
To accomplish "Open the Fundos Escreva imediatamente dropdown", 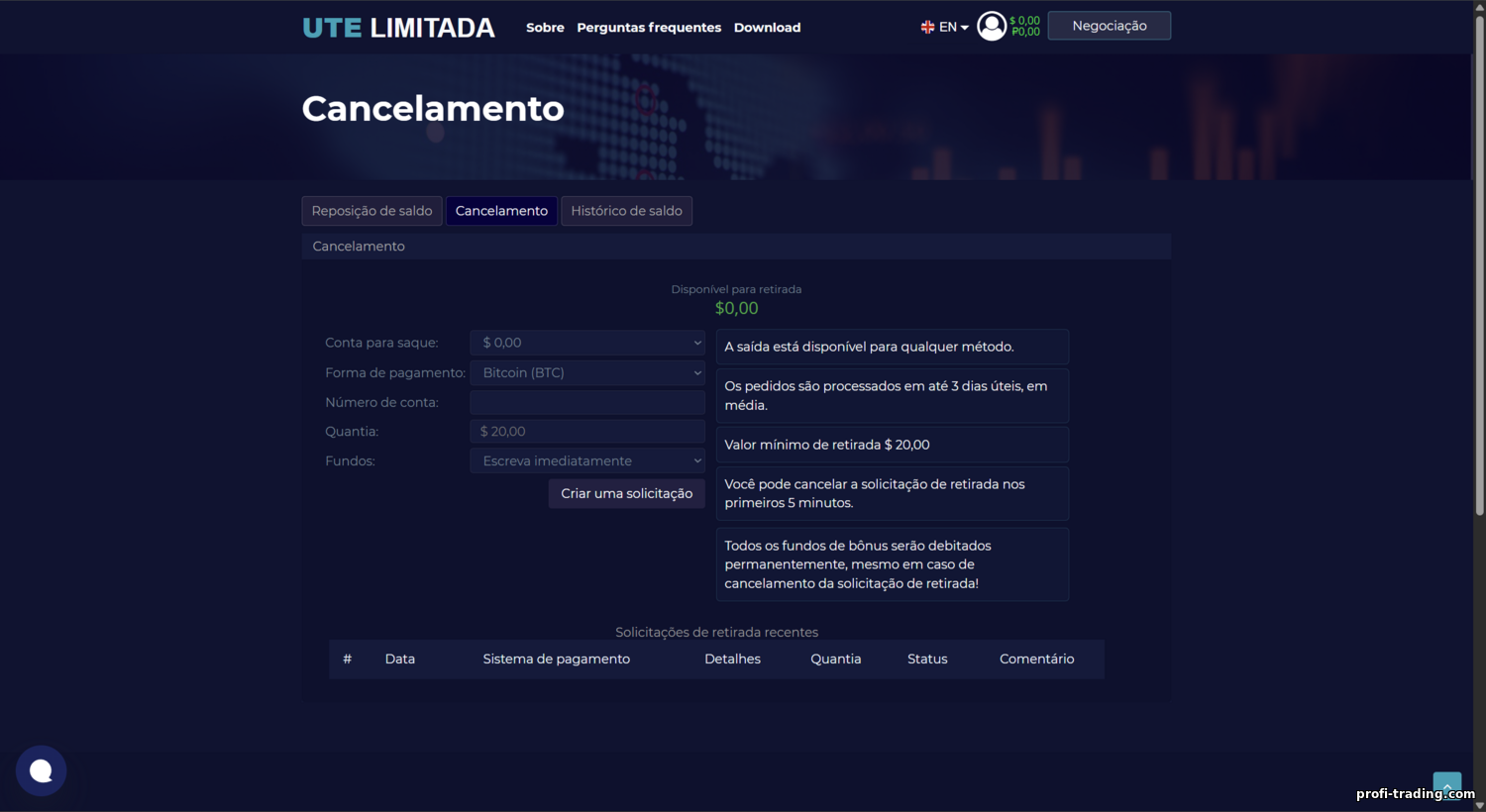I will [587, 460].
